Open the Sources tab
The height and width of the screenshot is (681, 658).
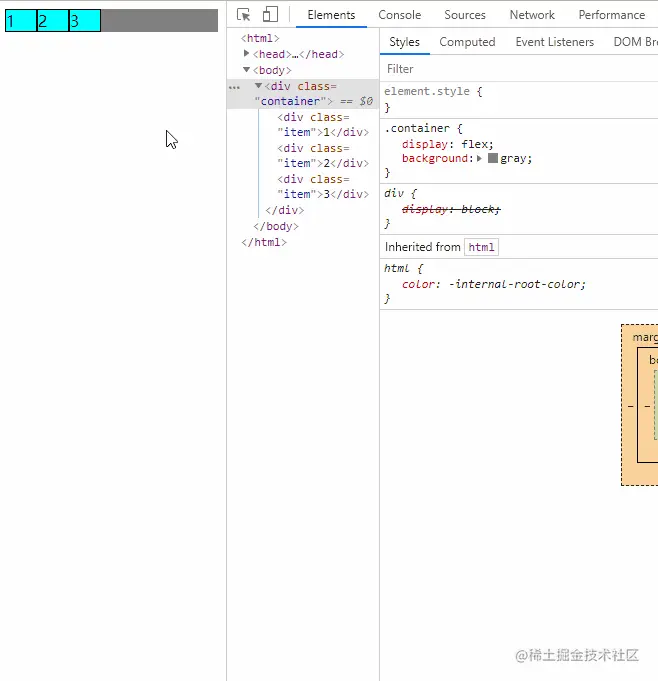(x=465, y=15)
